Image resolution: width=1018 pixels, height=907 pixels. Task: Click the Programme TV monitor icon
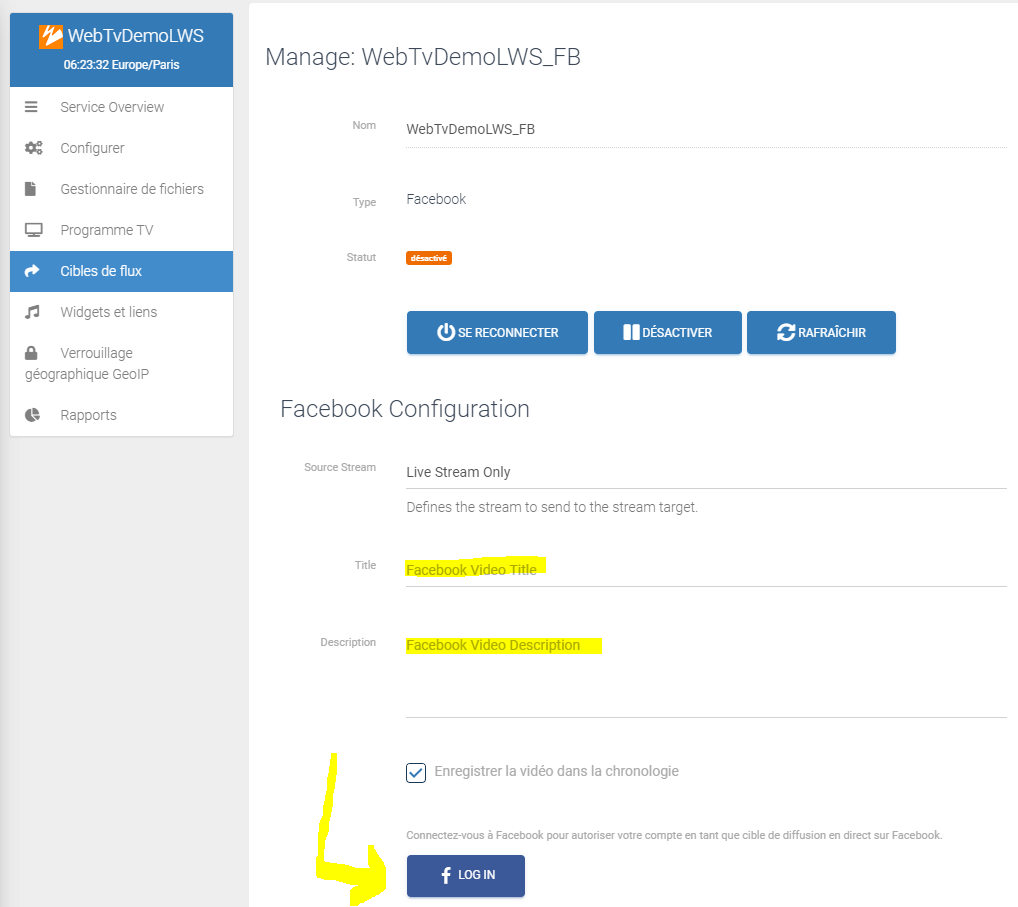point(34,230)
